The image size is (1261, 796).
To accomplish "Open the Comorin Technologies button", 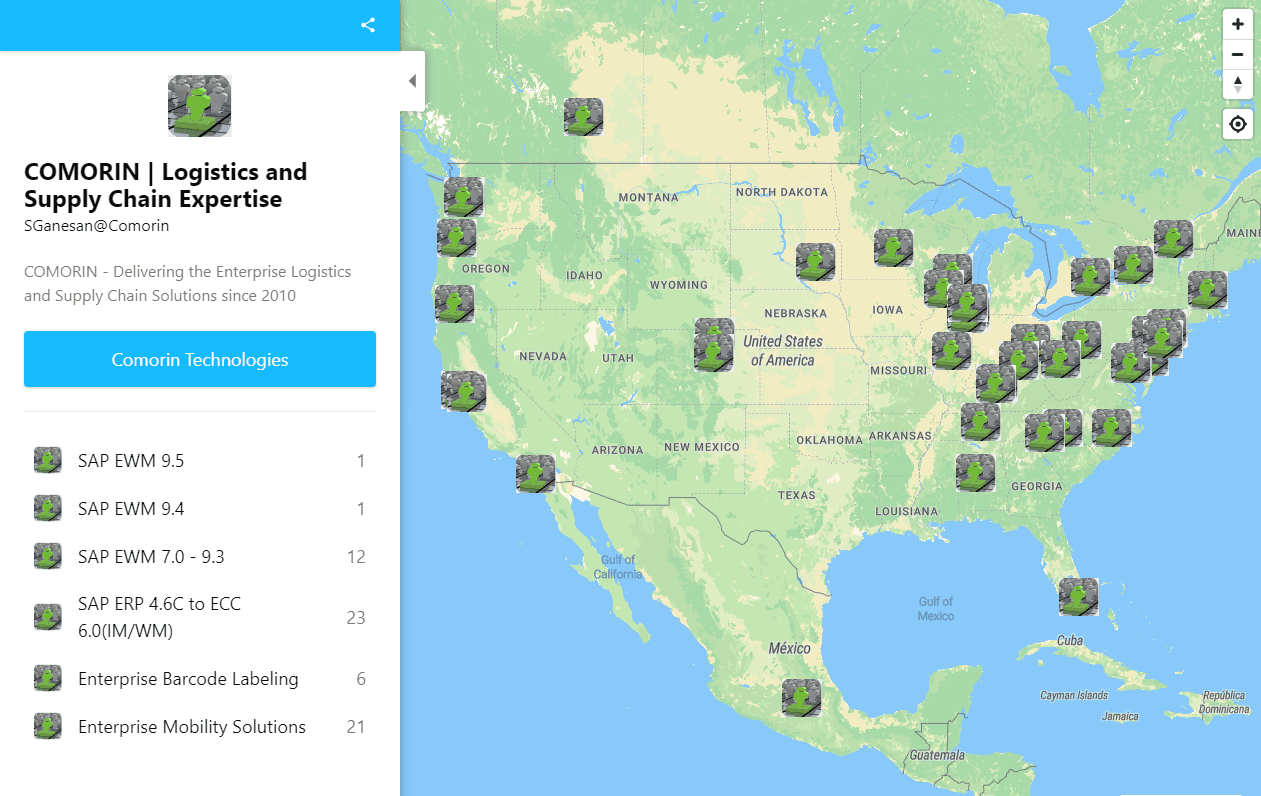I will point(200,359).
